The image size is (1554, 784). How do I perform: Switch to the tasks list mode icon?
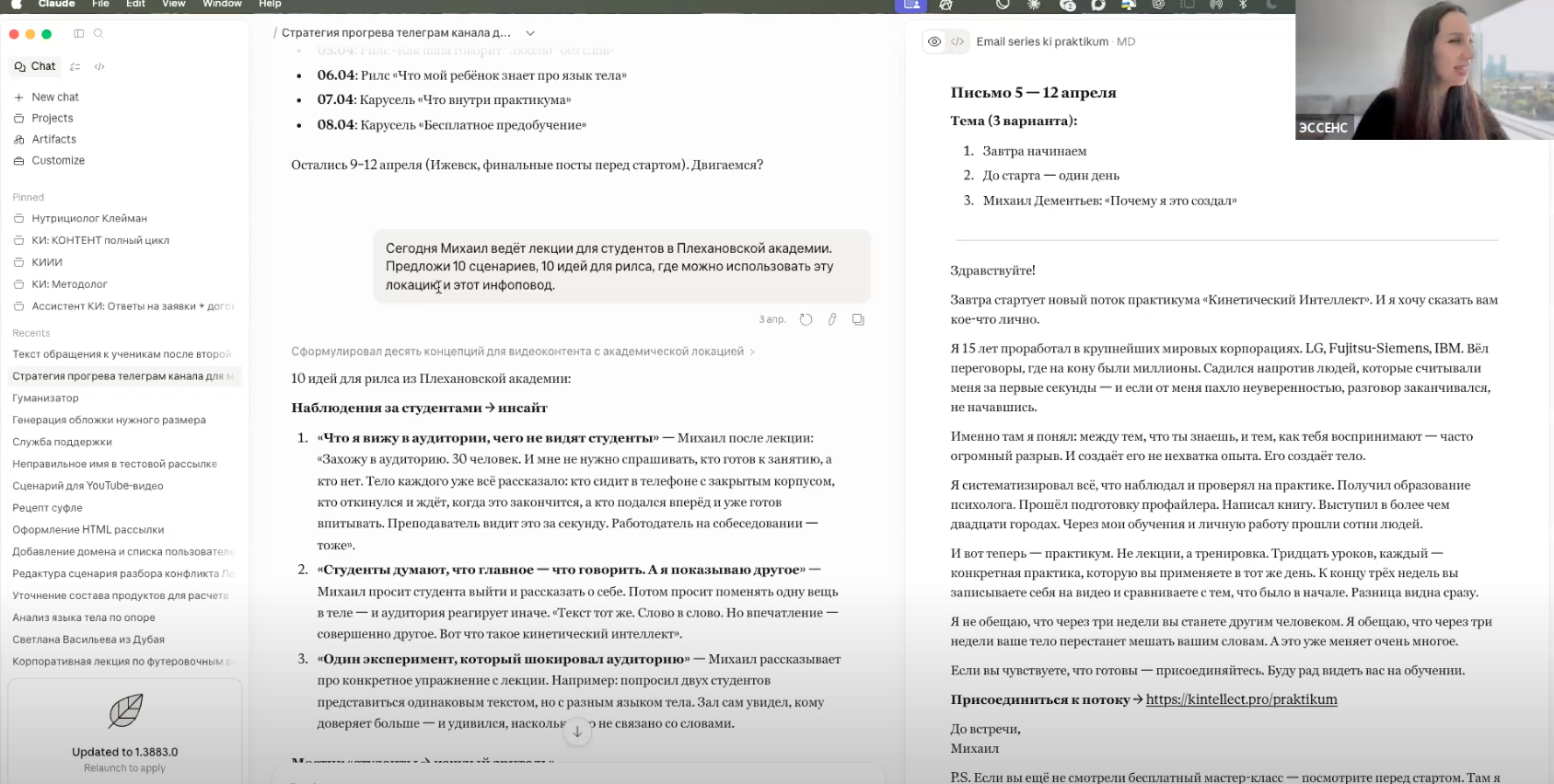point(75,66)
